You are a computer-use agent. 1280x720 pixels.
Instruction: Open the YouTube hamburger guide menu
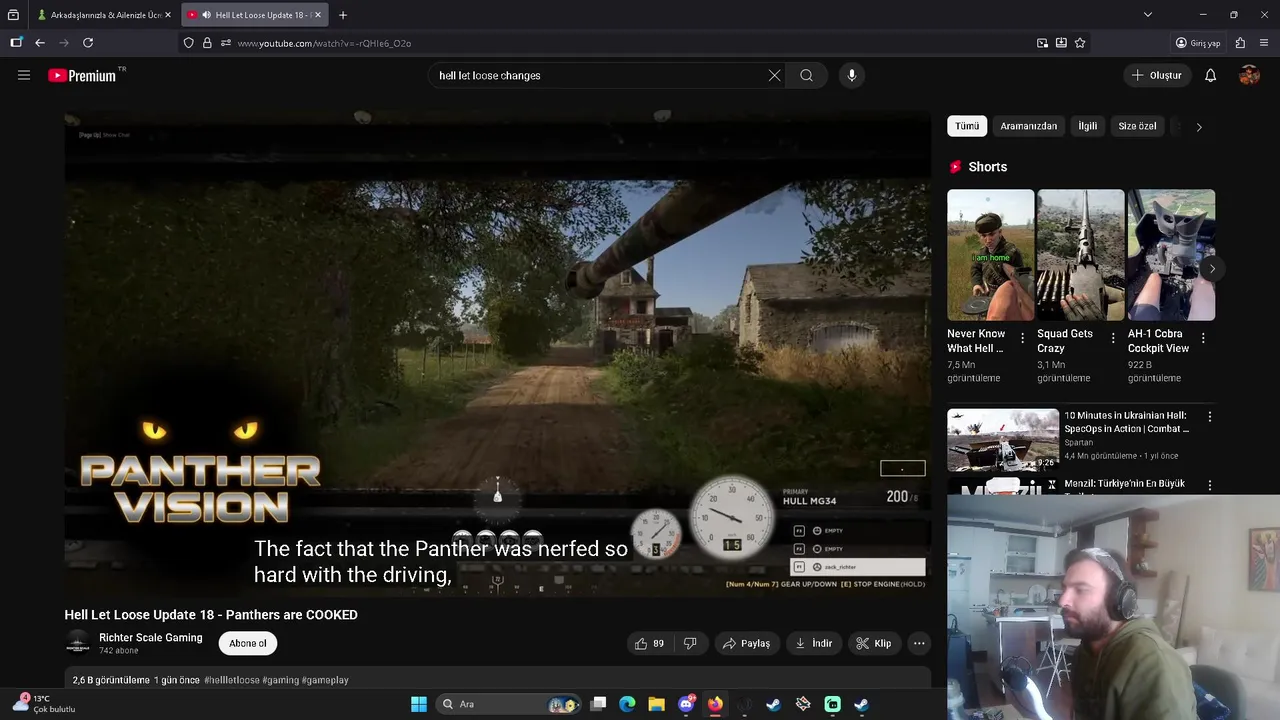pyautogui.click(x=24, y=75)
